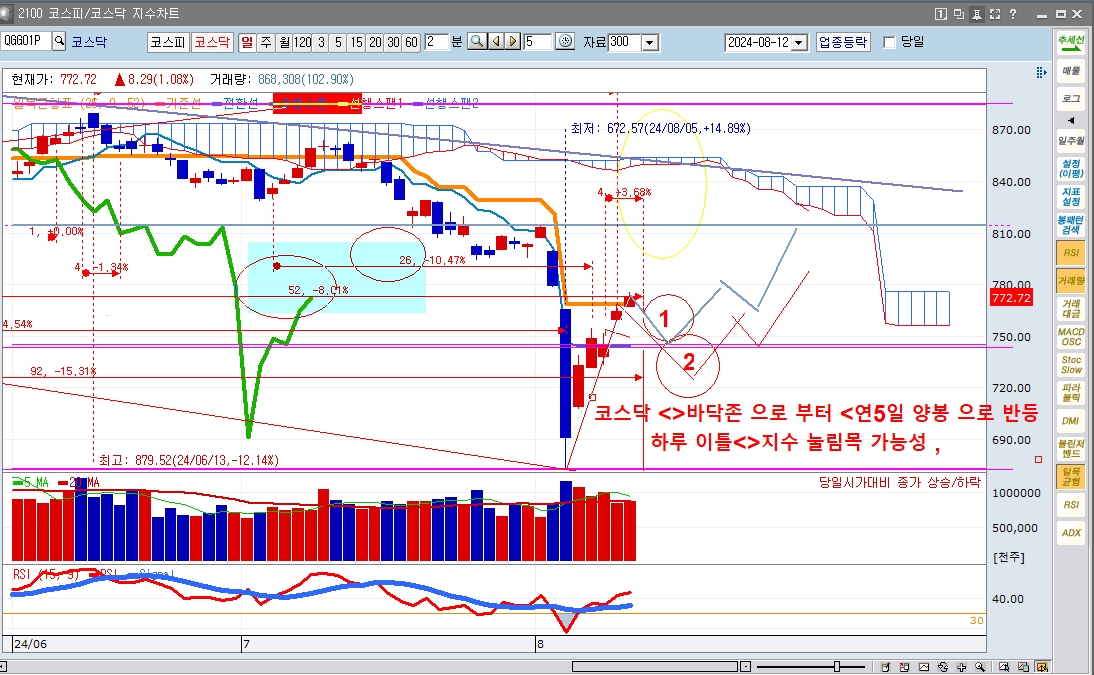Toggle the DMI indicator button
The width and height of the screenshot is (1094, 675).
click(1071, 420)
